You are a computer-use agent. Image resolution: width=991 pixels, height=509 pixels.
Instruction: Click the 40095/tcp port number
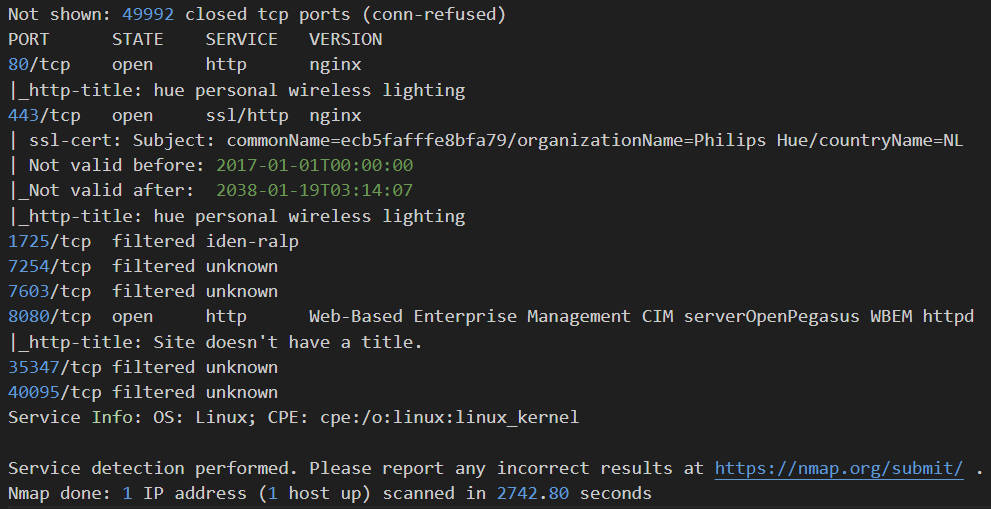tap(34, 393)
